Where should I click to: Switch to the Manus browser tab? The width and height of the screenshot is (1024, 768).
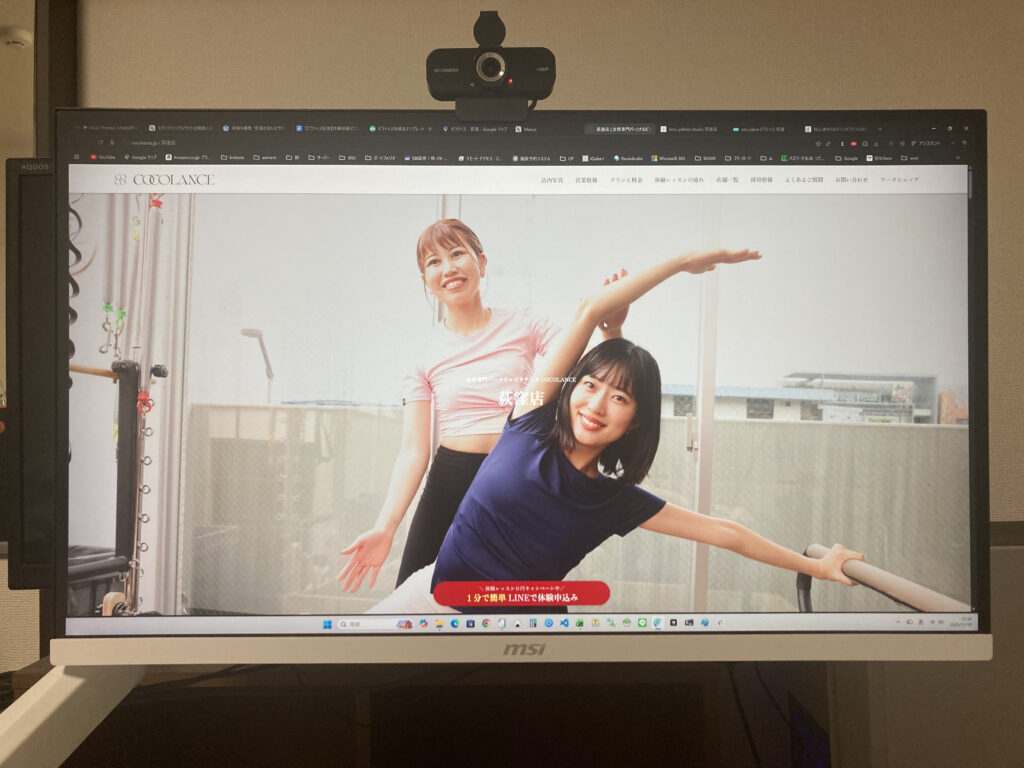coord(530,129)
